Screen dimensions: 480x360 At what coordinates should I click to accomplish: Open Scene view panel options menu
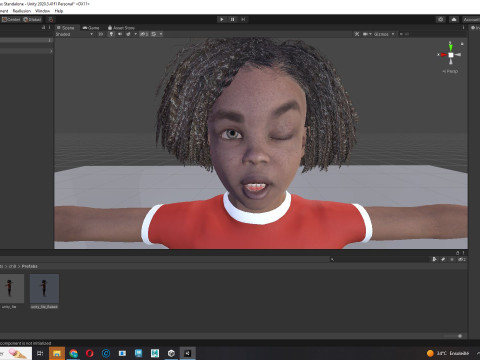click(463, 28)
